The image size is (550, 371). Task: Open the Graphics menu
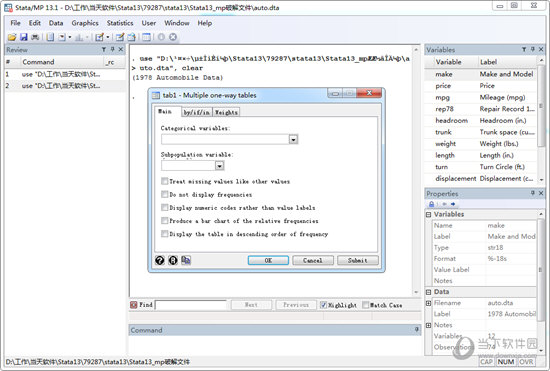(x=85, y=23)
